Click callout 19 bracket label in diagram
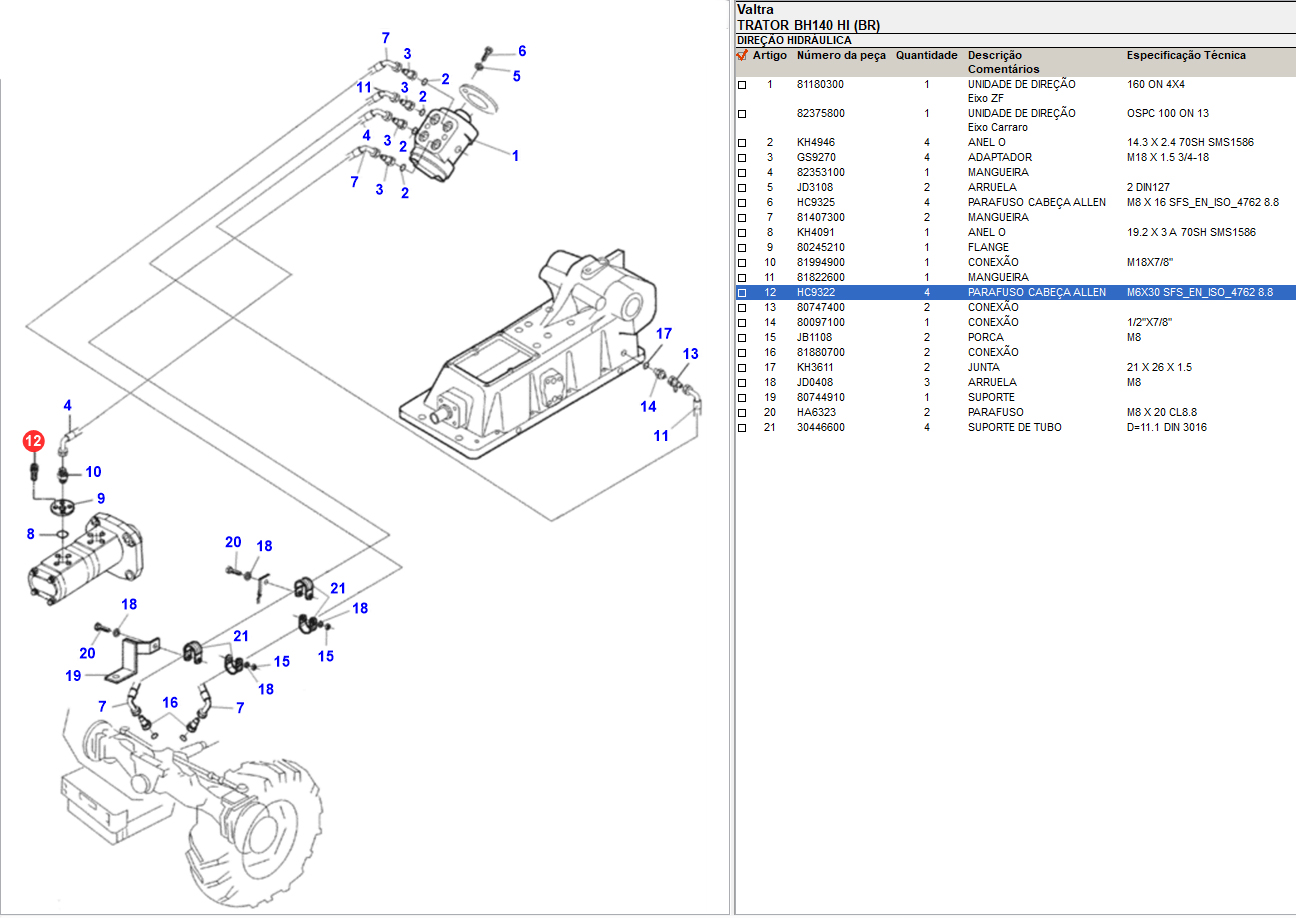The width and height of the screenshot is (1296, 918). [x=73, y=676]
